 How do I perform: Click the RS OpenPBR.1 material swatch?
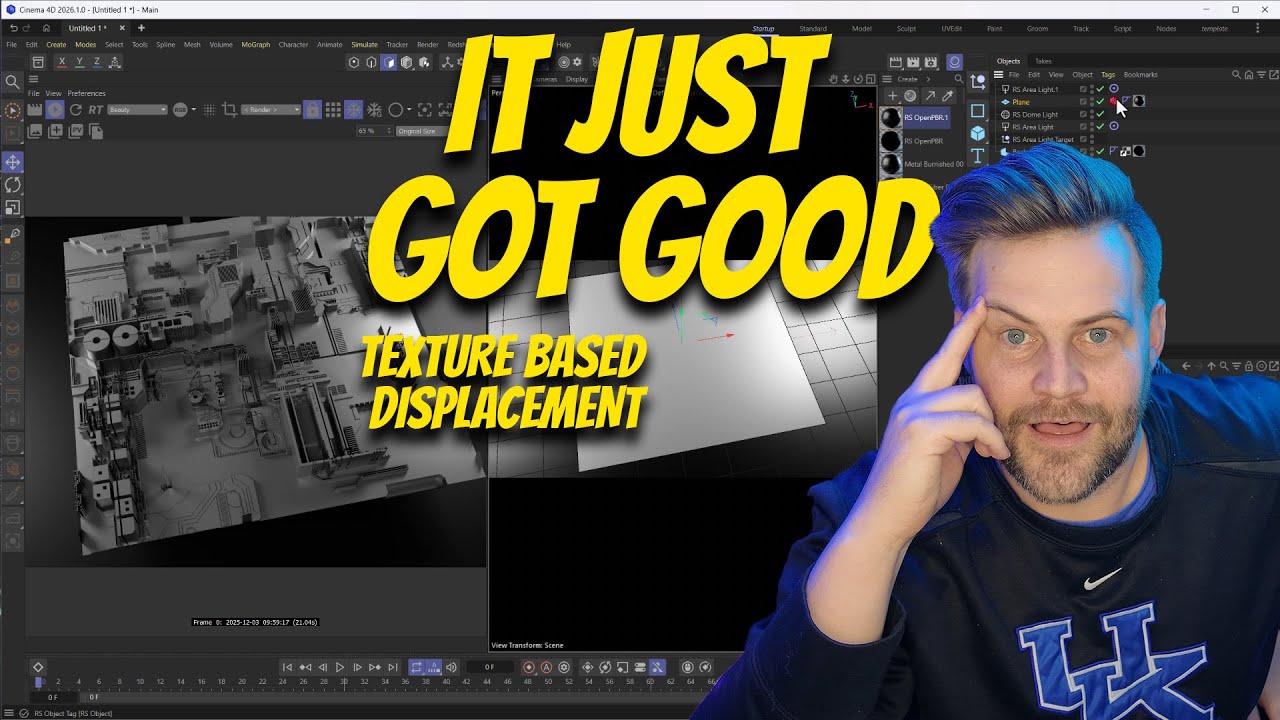pos(890,117)
